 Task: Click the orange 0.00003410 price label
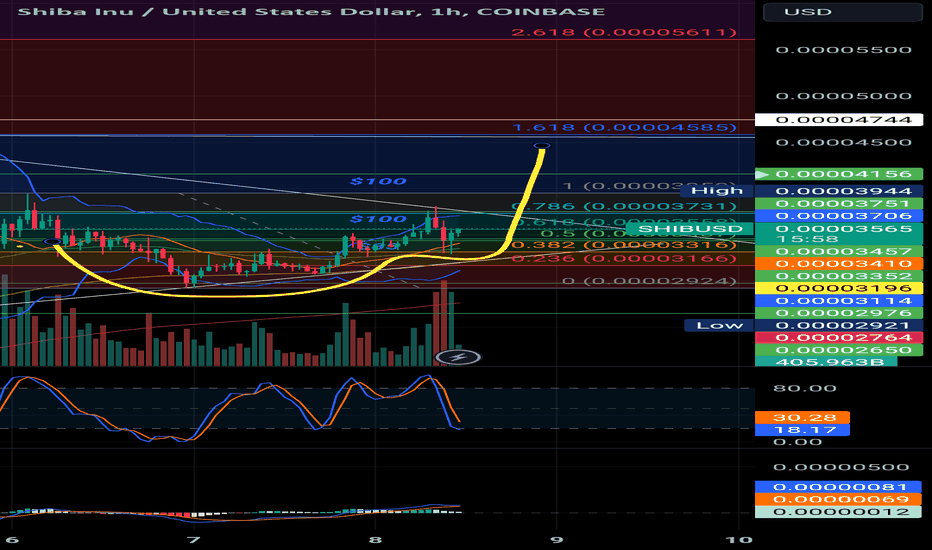(x=839, y=263)
